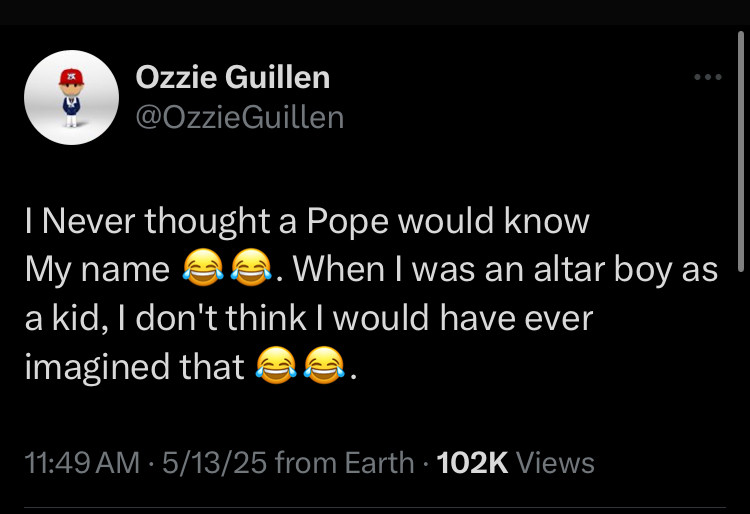The height and width of the screenshot is (514, 750).
Task: Click first laughing emoji after "My name"
Action: pos(203,268)
